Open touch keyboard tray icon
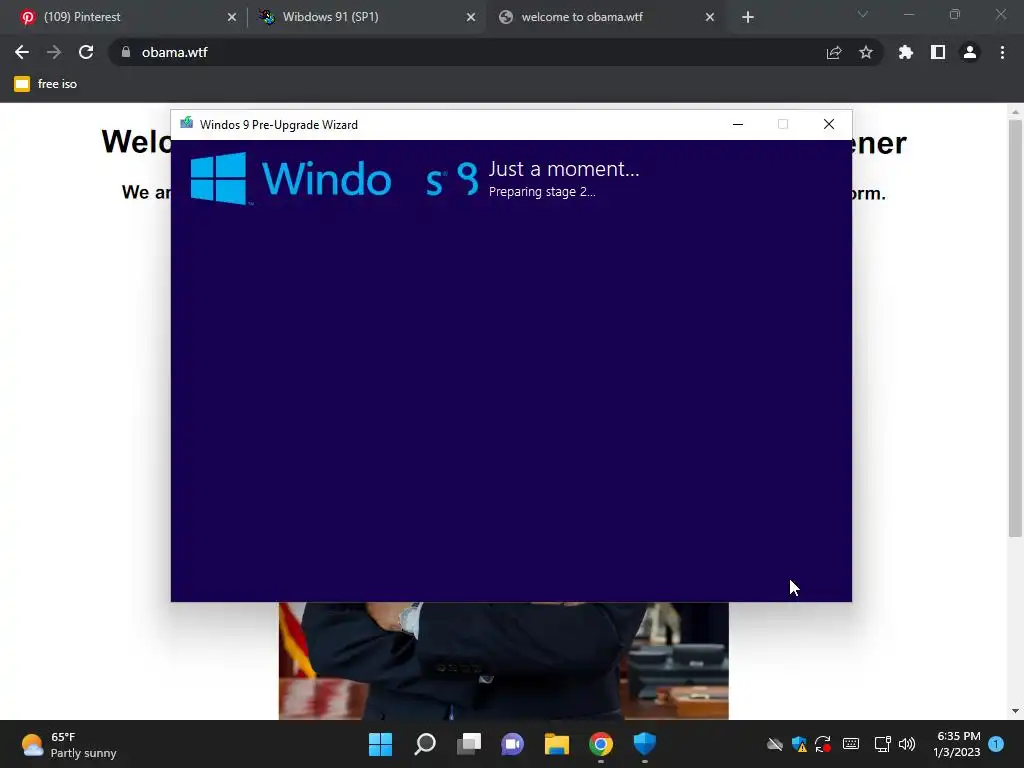 pyautogui.click(x=851, y=744)
